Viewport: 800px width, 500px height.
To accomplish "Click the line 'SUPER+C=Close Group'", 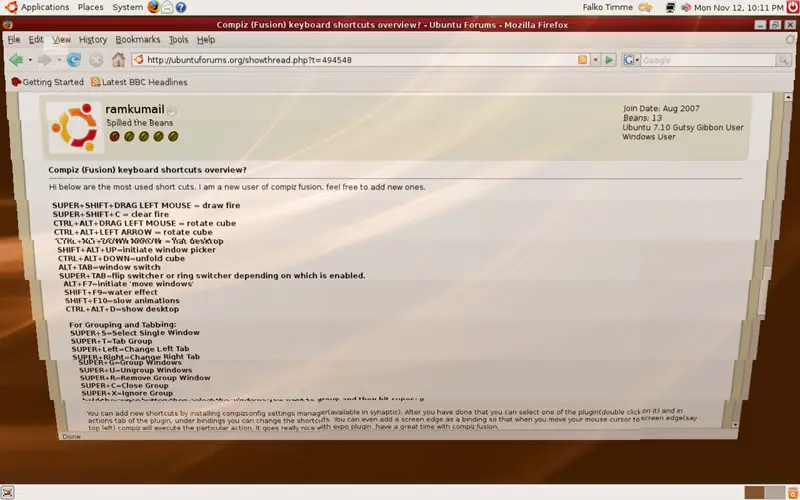I will coord(124,385).
